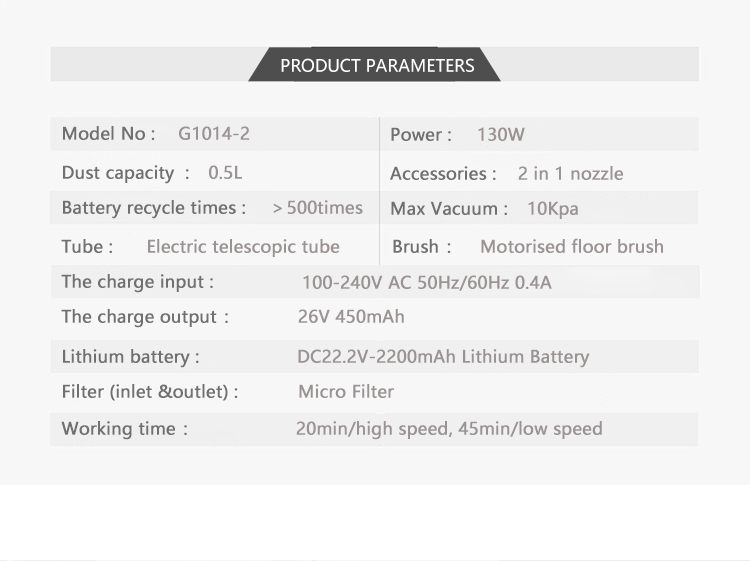Viewport: 750px width, 561px height.
Task: Select the 0.5L dust capacity value
Action: coord(225,173)
